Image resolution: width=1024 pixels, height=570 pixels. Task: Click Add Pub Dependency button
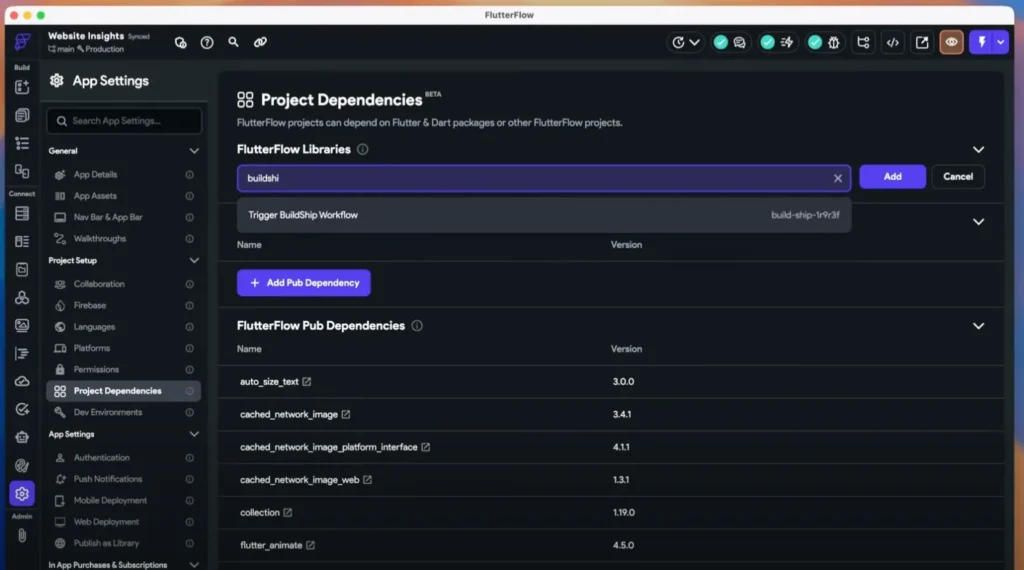(x=304, y=283)
